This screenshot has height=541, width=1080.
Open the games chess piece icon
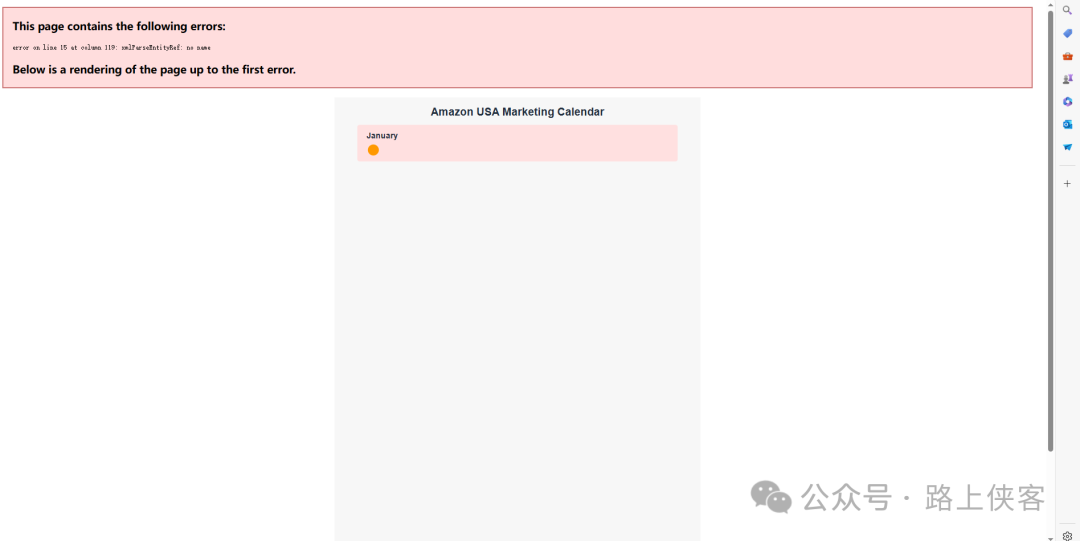pos(1067,79)
